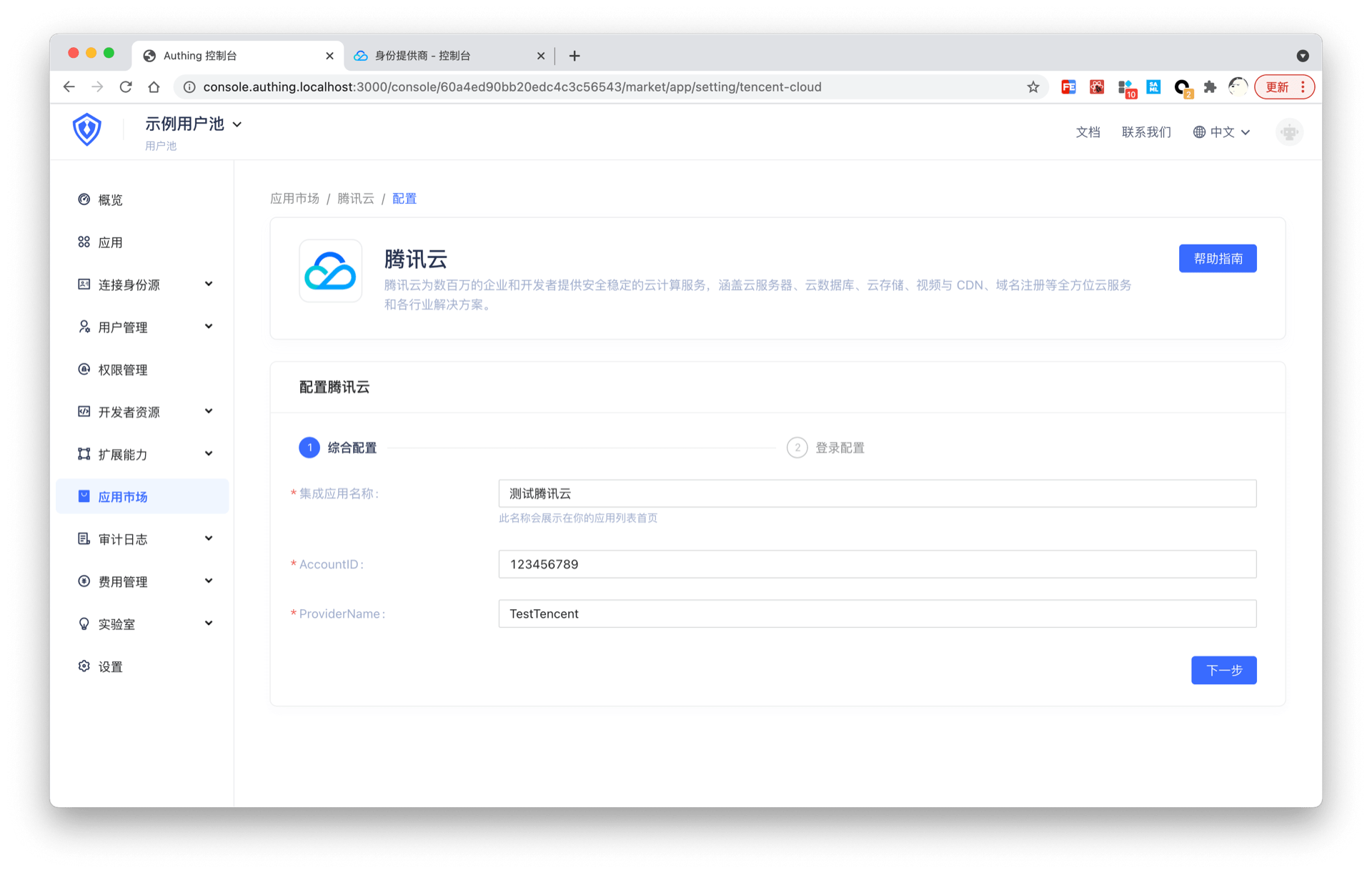Screen dimensions: 1372x873
Task: Open the user avatar in top right
Action: [1288, 132]
